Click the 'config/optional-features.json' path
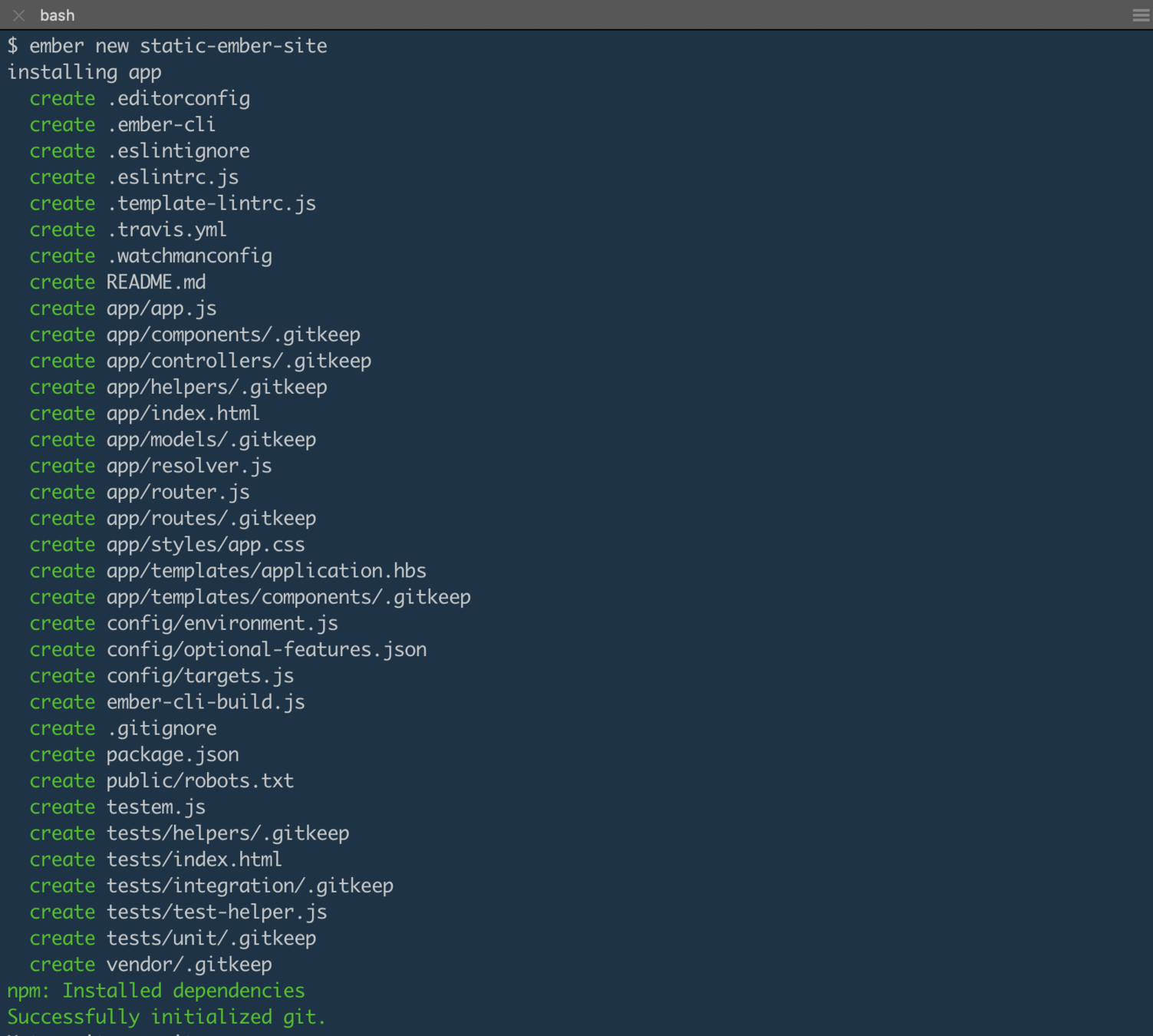The height and width of the screenshot is (1036, 1153). [267, 649]
